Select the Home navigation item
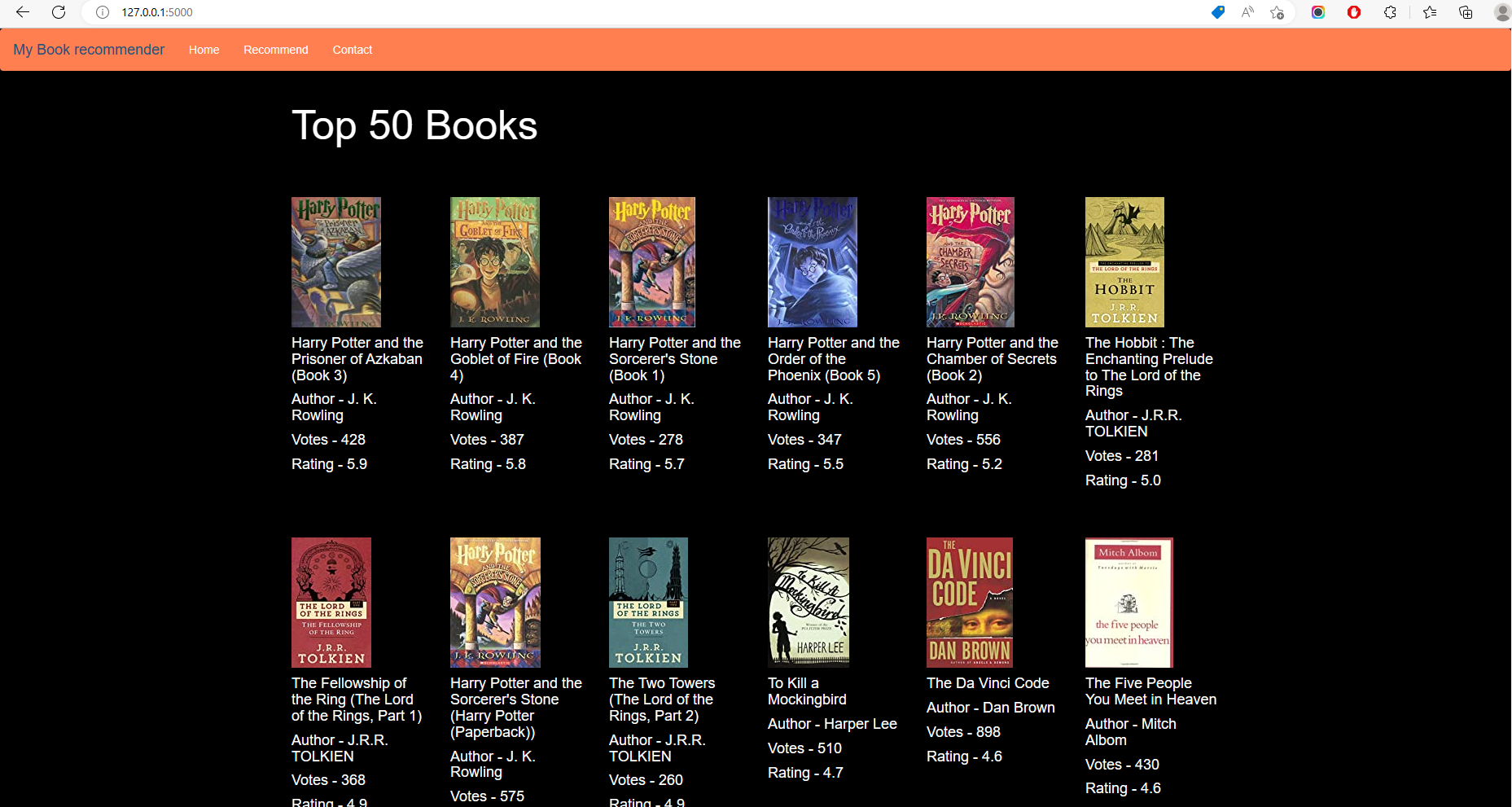This screenshot has width=1512, height=807. click(x=204, y=50)
